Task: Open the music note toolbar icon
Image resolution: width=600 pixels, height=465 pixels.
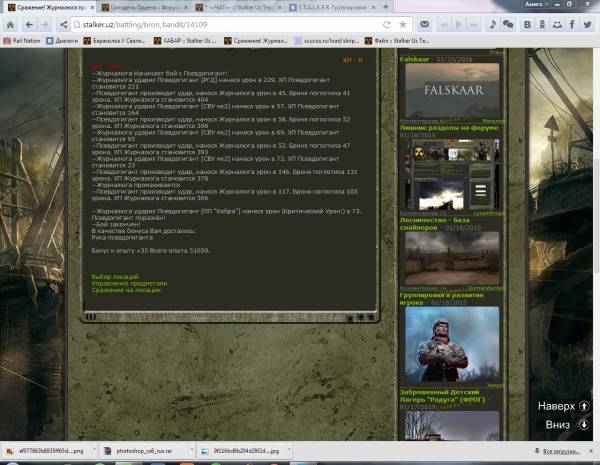Action: click(x=493, y=25)
